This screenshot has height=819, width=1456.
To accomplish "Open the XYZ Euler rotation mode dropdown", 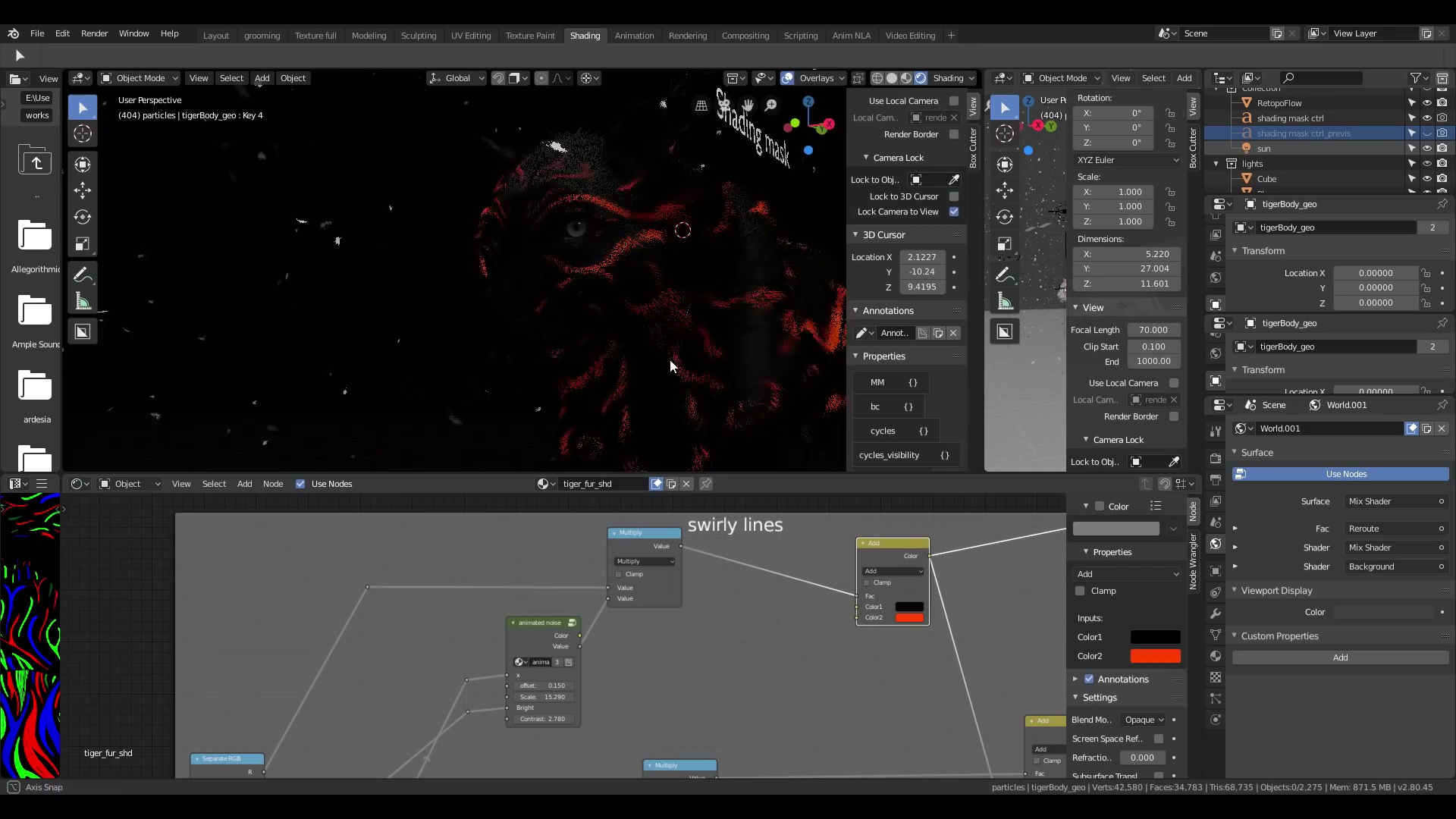I will pos(1128,160).
